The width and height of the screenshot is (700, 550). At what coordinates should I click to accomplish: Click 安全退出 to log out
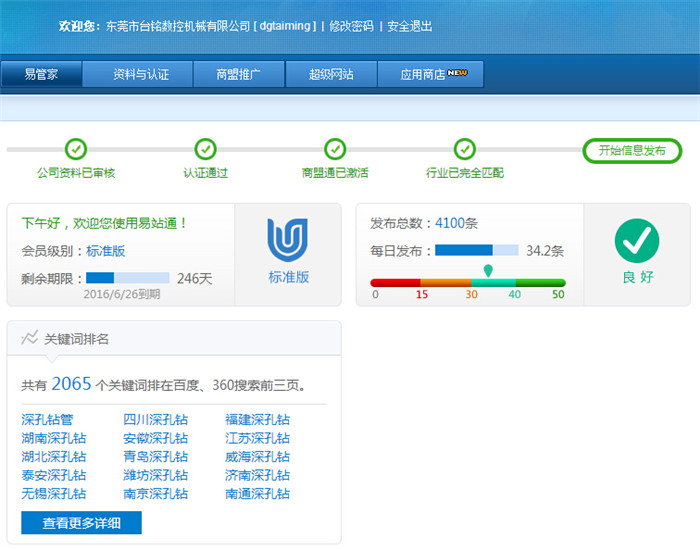coord(410,26)
